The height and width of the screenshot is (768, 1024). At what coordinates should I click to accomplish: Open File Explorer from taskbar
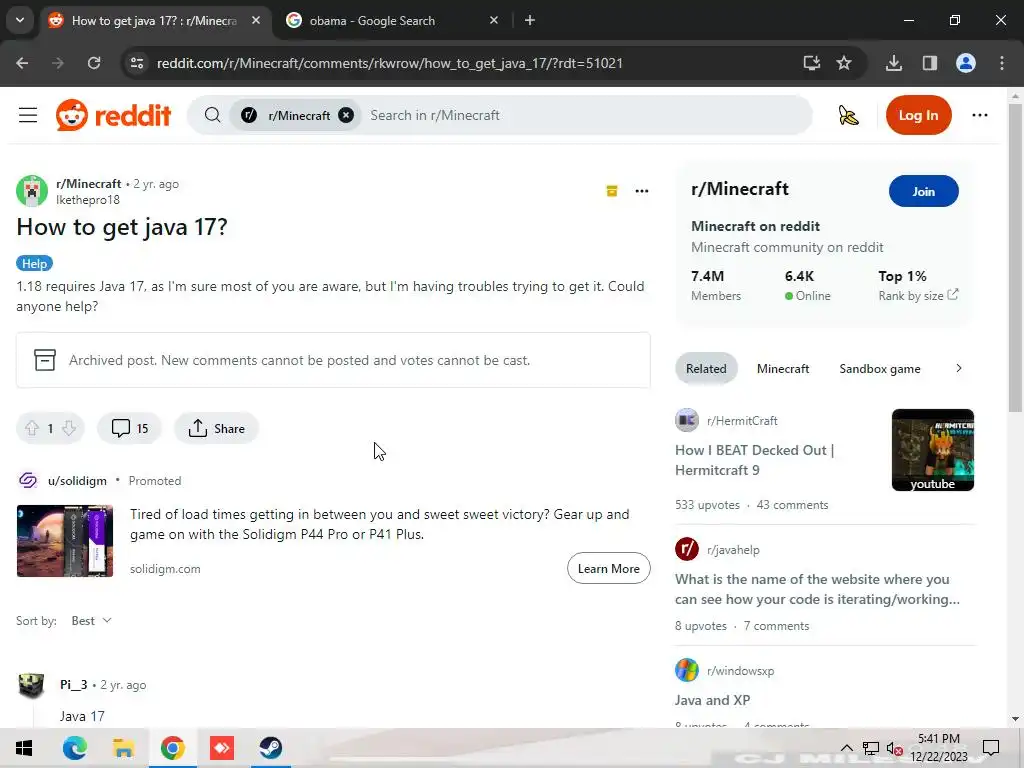point(123,748)
